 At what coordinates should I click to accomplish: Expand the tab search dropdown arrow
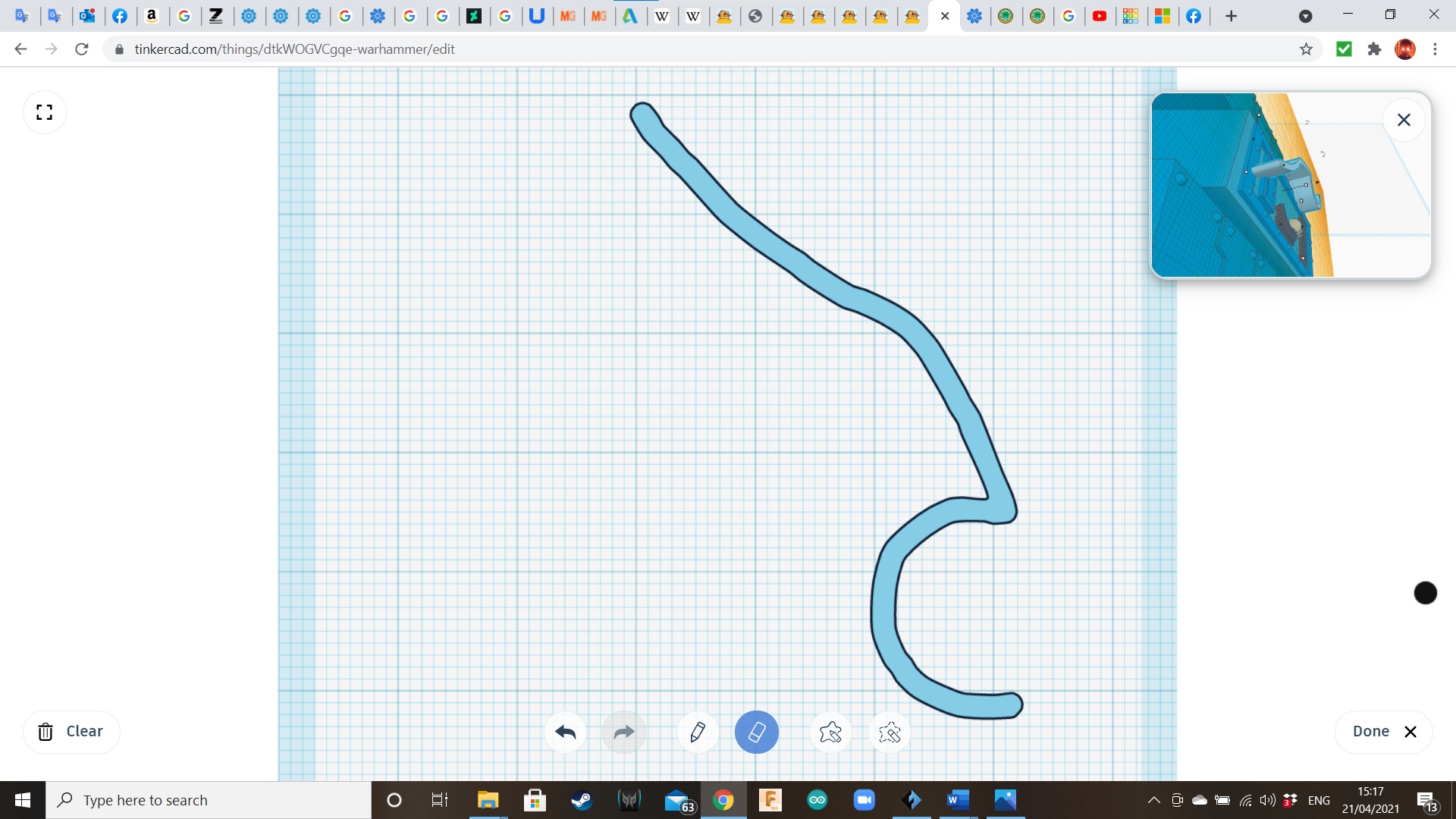click(x=1305, y=16)
